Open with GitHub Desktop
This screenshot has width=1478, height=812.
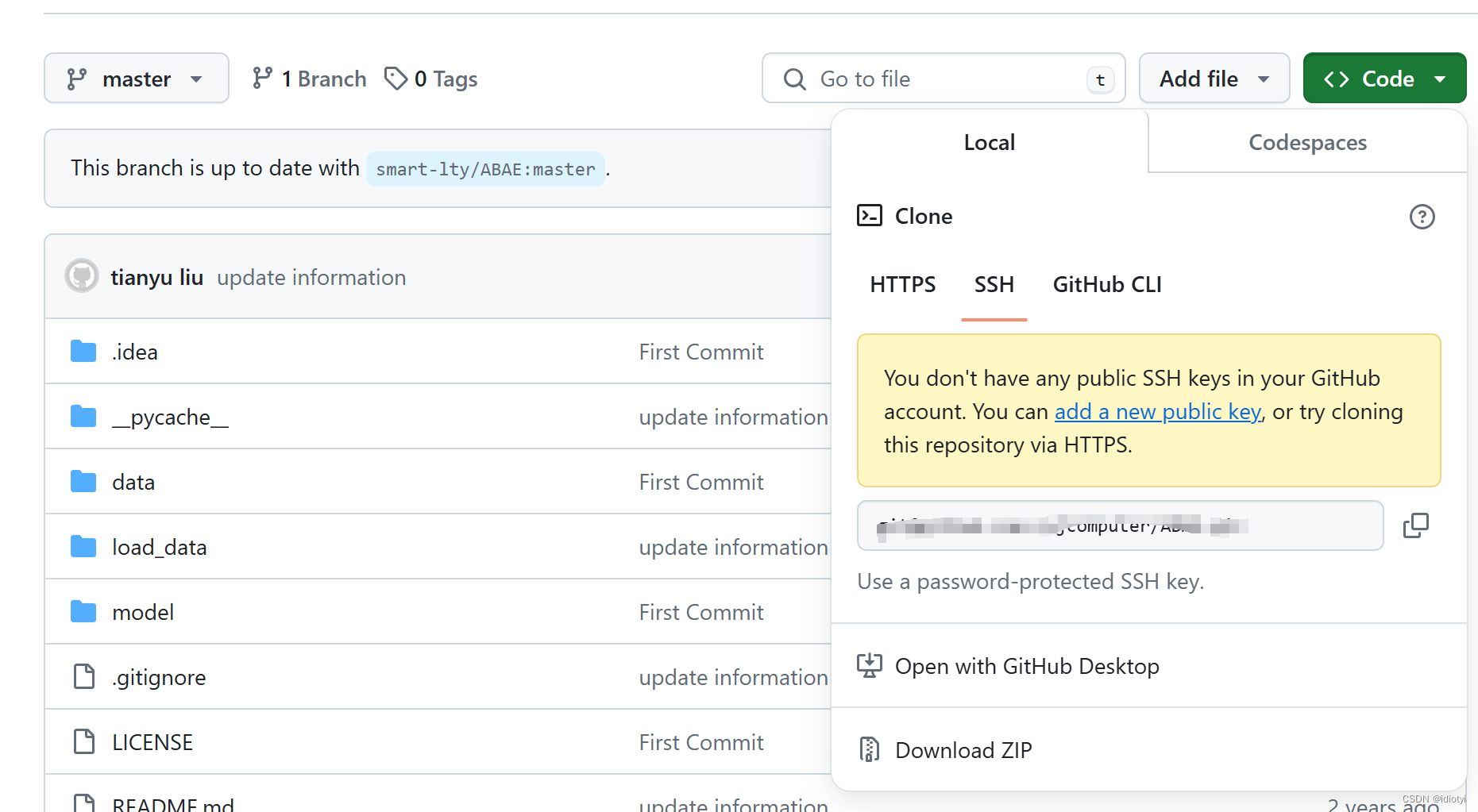click(1026, 666)
